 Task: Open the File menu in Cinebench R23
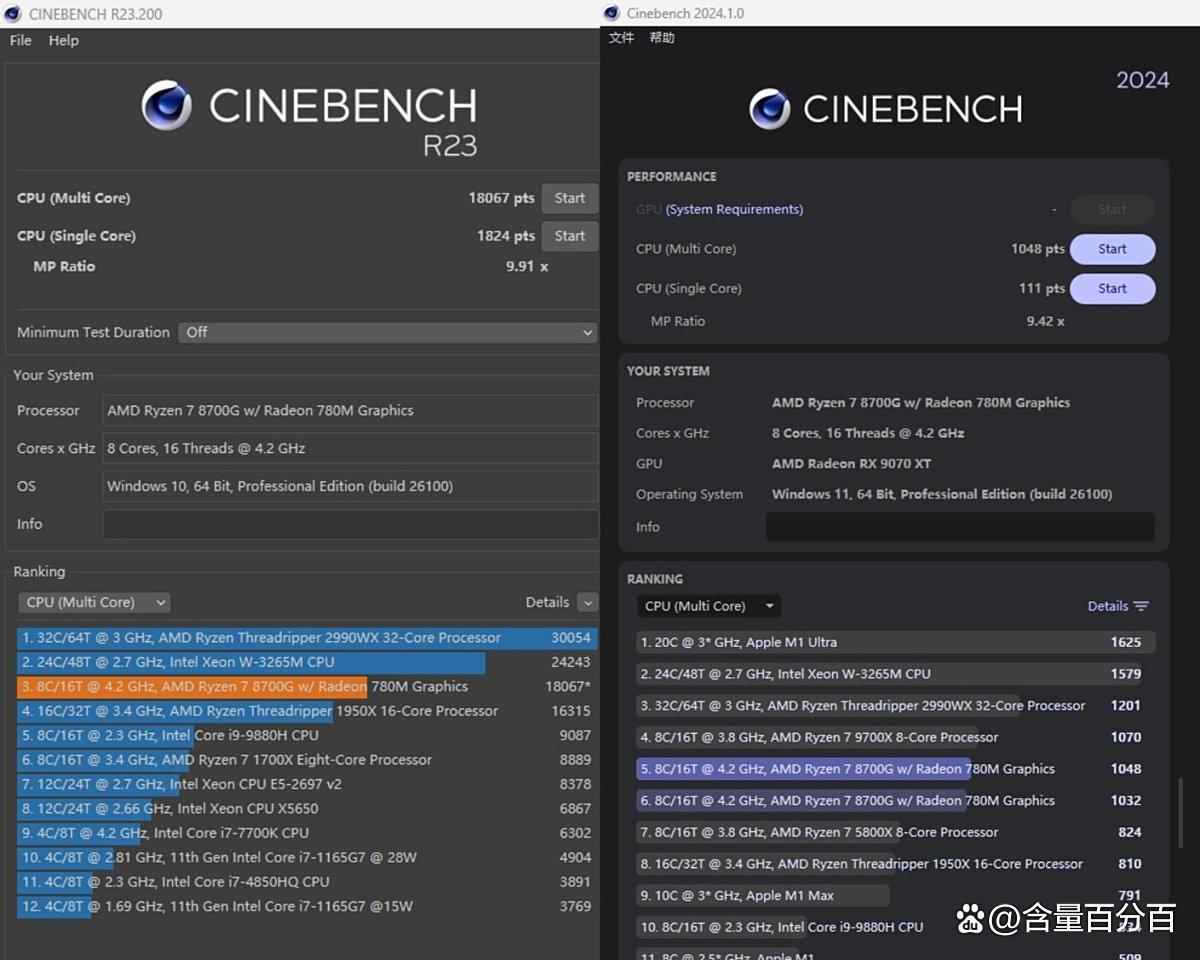[x=21, y=40]
